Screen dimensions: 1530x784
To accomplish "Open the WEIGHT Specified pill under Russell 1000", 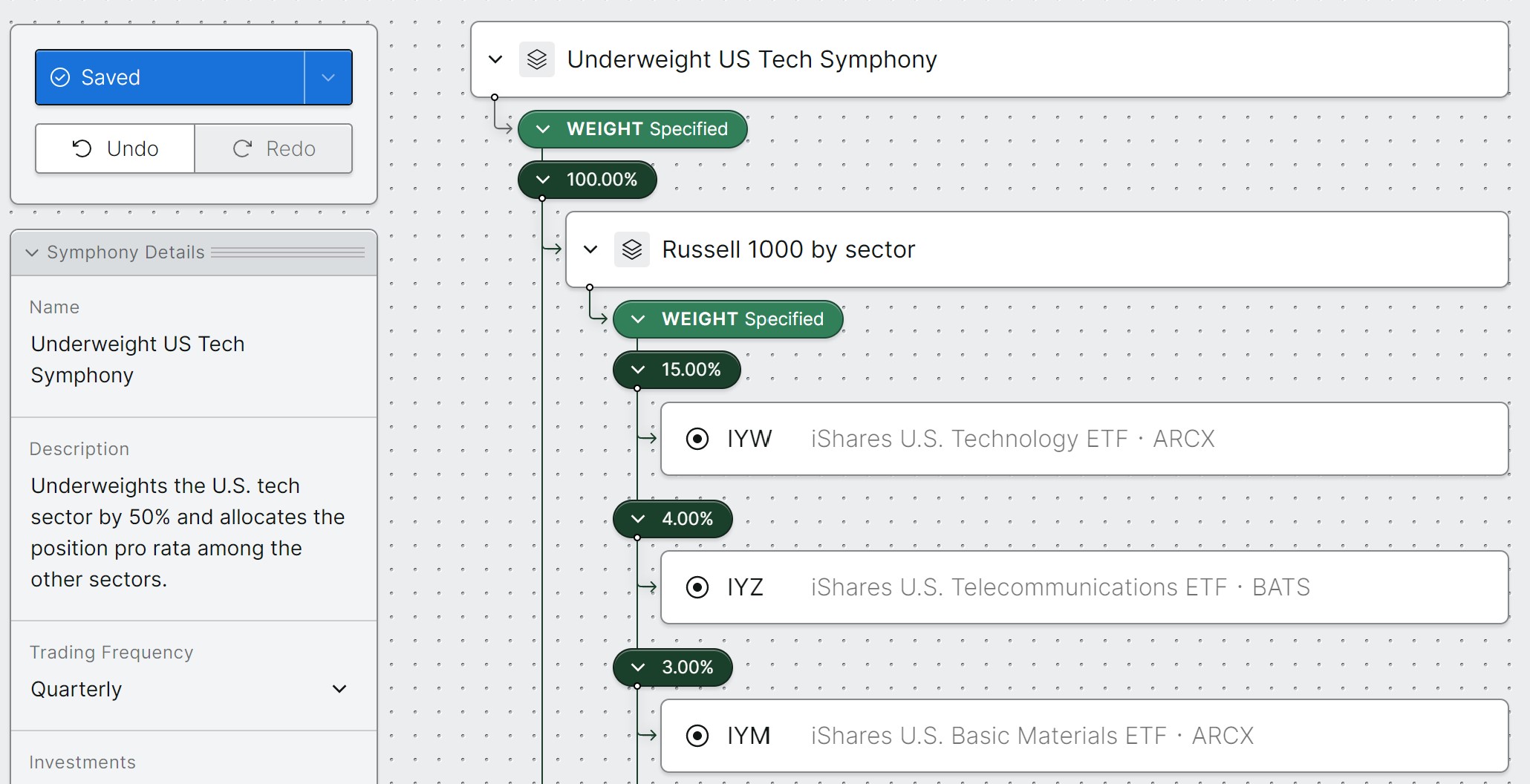I will point(728,319).
